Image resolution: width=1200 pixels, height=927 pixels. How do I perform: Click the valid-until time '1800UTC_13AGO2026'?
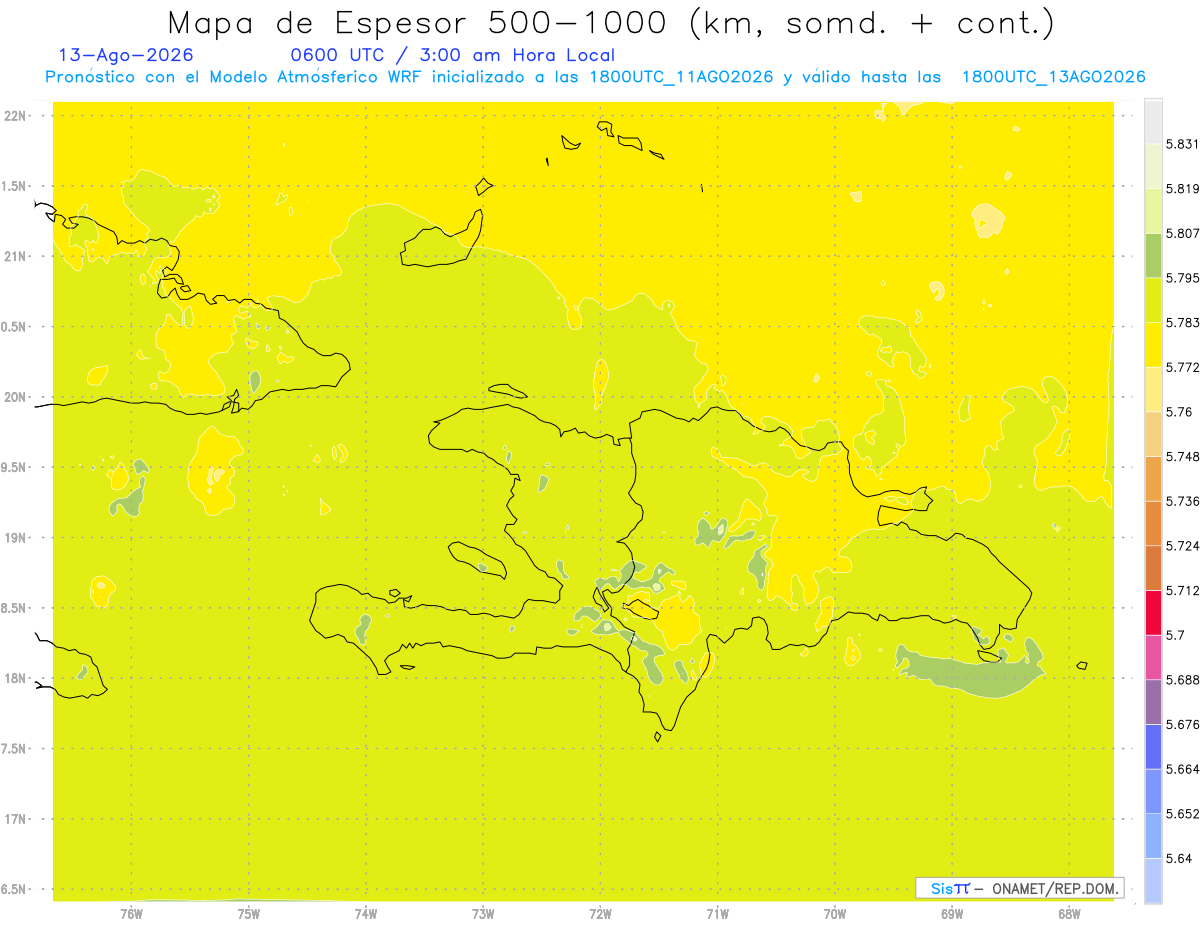click(x=1053, y=77)
